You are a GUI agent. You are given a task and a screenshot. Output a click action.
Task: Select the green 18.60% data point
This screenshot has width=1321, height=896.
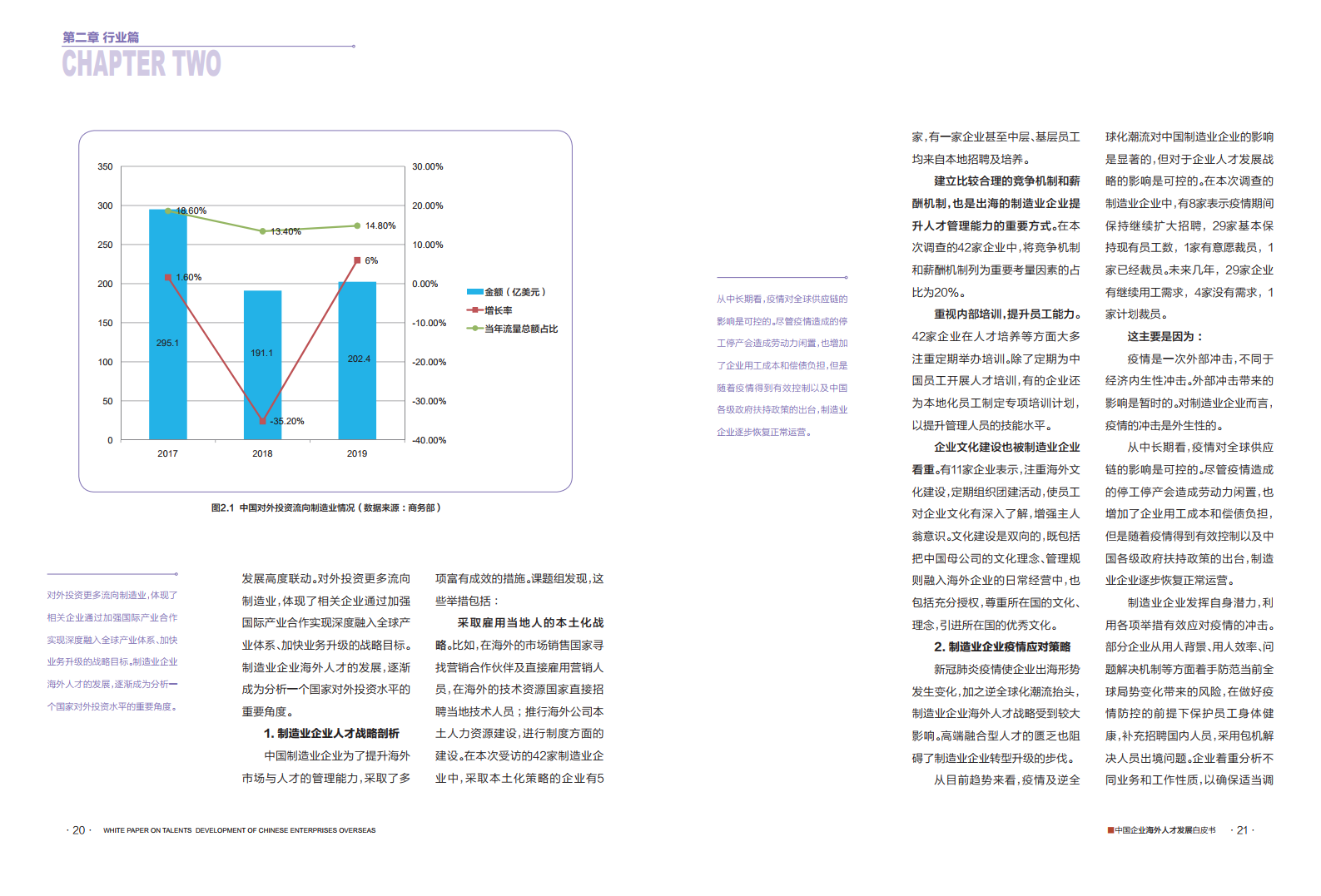(168, 211)
